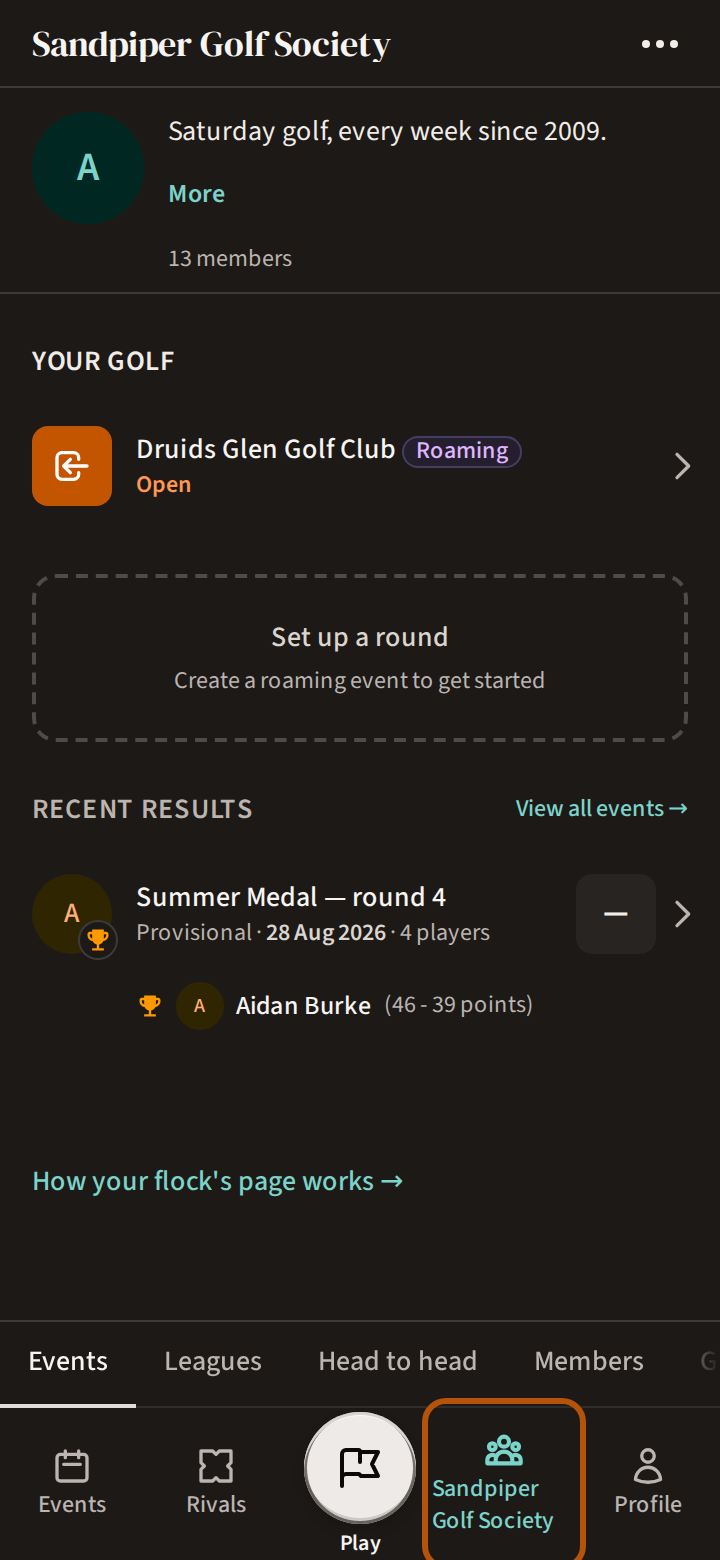Select the Members tab

point(589,1361)
